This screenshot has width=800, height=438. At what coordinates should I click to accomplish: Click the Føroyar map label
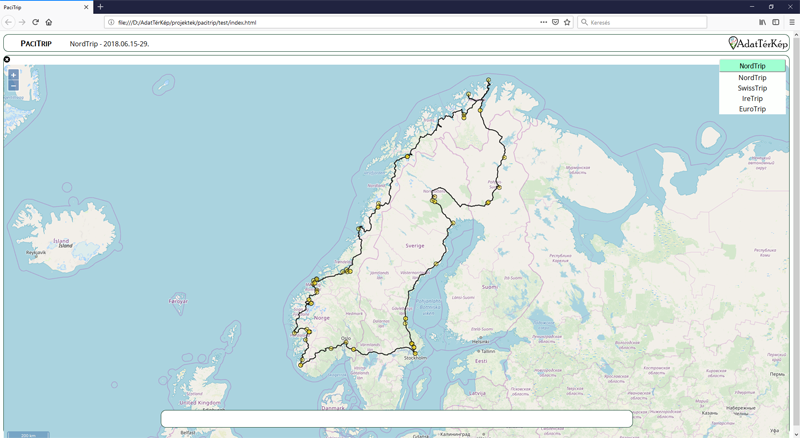[178, 301]
